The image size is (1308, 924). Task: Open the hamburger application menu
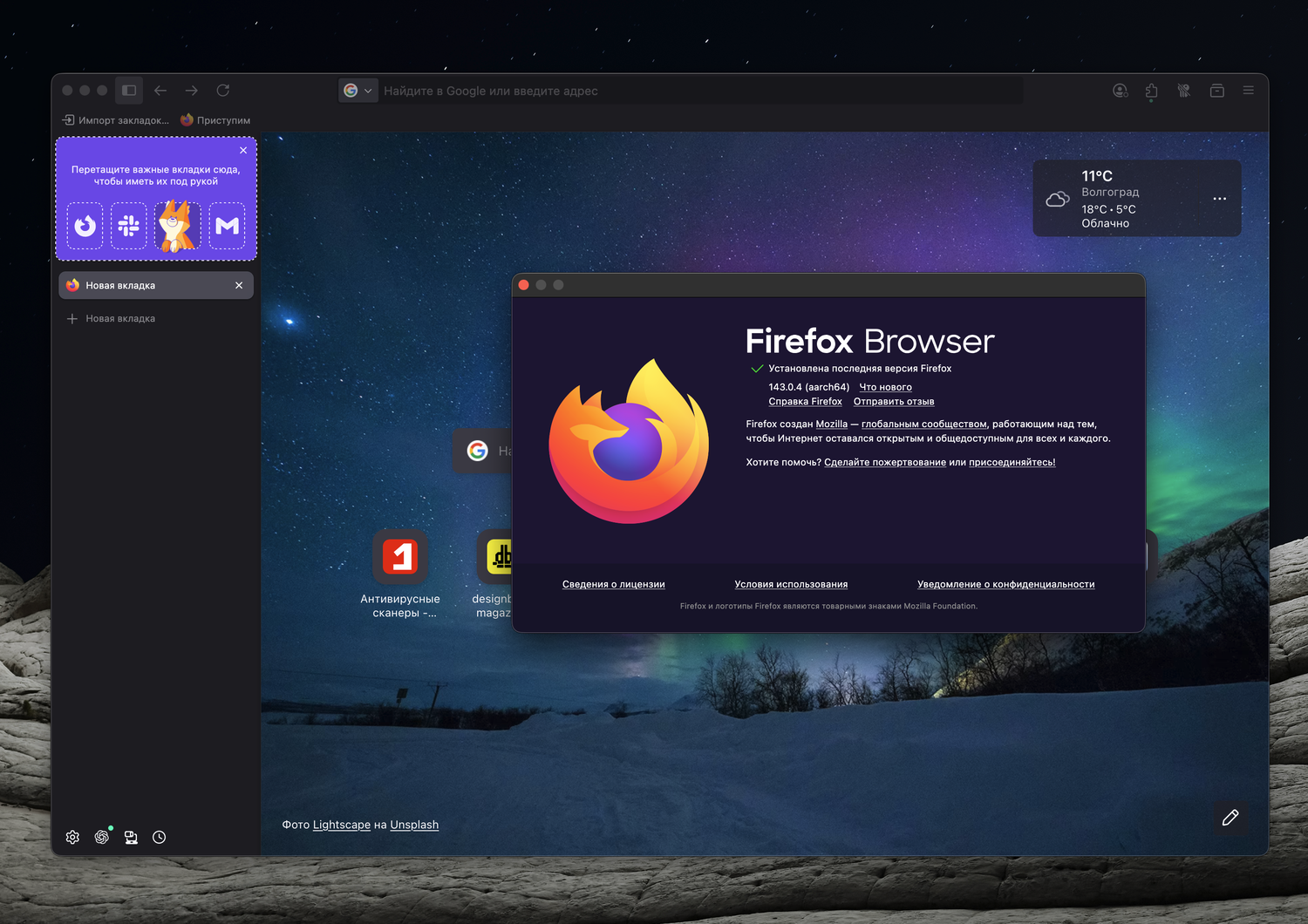(1249, 91)
